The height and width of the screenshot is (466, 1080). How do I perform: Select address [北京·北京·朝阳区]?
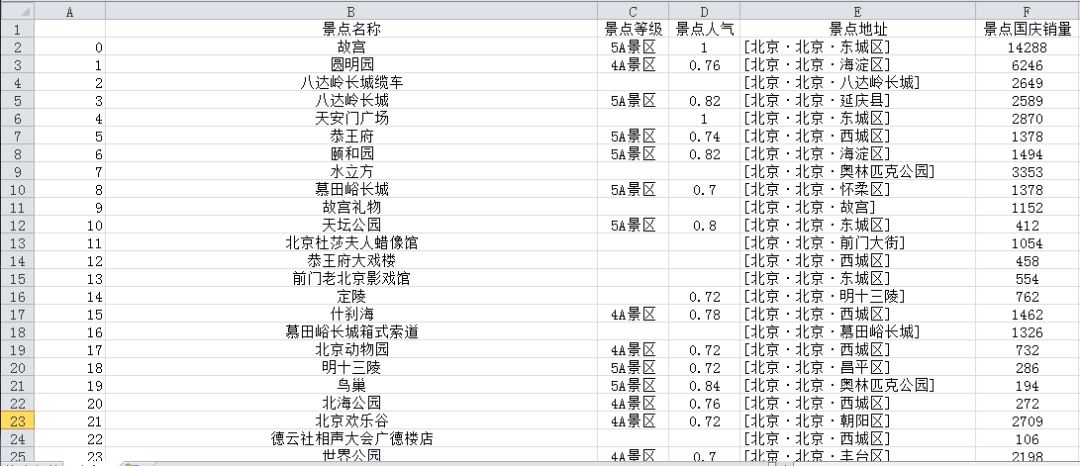coord(858,421)
